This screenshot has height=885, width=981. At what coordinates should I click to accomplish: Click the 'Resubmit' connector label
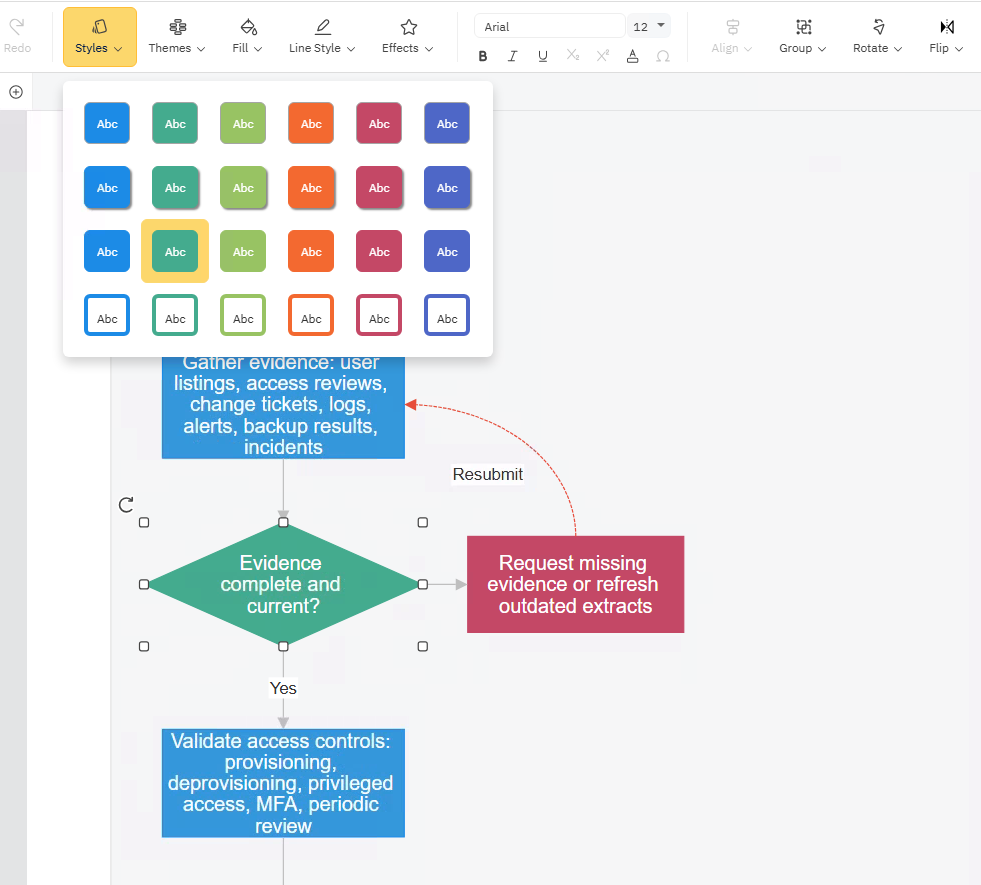pyautogui.click(x=487, y=474)
